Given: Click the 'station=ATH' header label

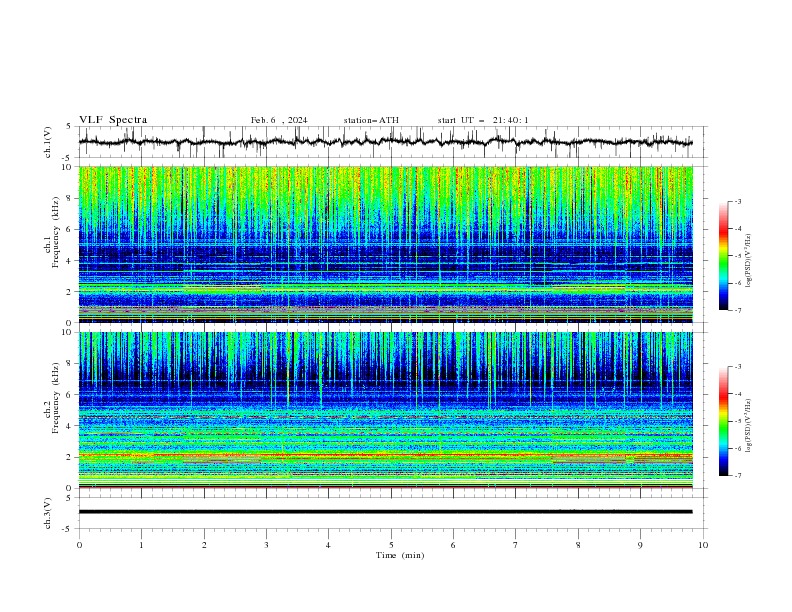Looking at the screenshot, I should point(371,120).
